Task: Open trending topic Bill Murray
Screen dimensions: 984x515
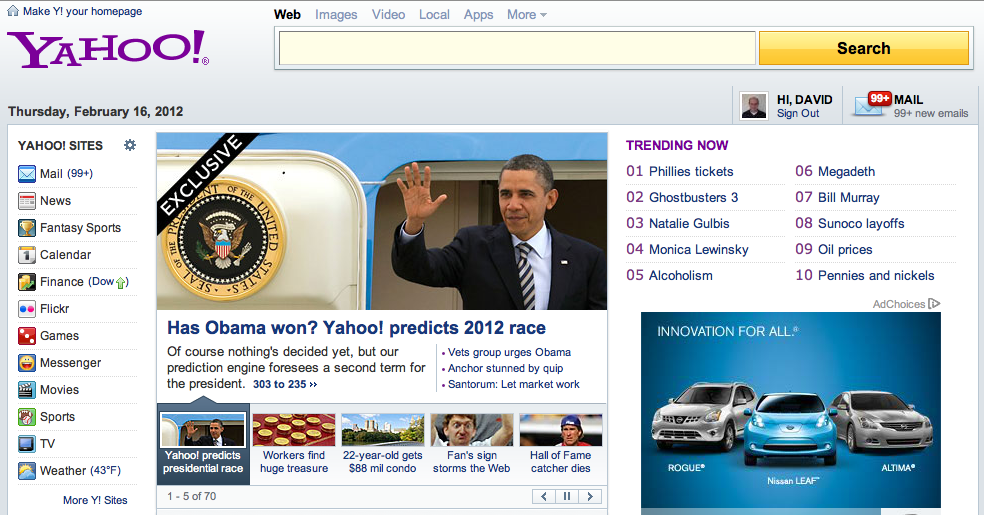Action: [x=848, y=198]
